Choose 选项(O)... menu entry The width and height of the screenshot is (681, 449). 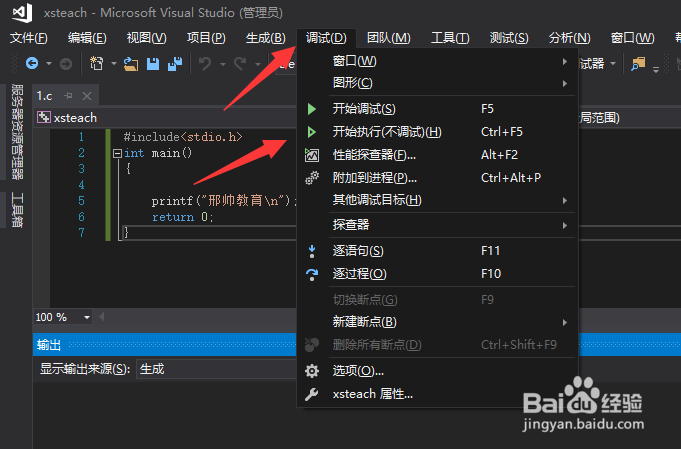(437, 371)
